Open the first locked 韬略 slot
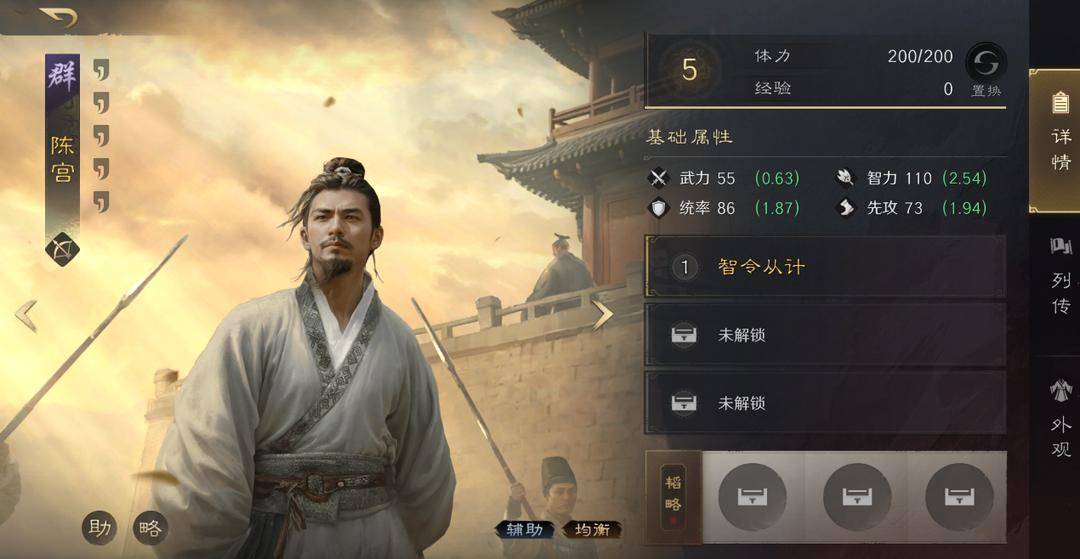1080x559 pixels. pos(752,496)
